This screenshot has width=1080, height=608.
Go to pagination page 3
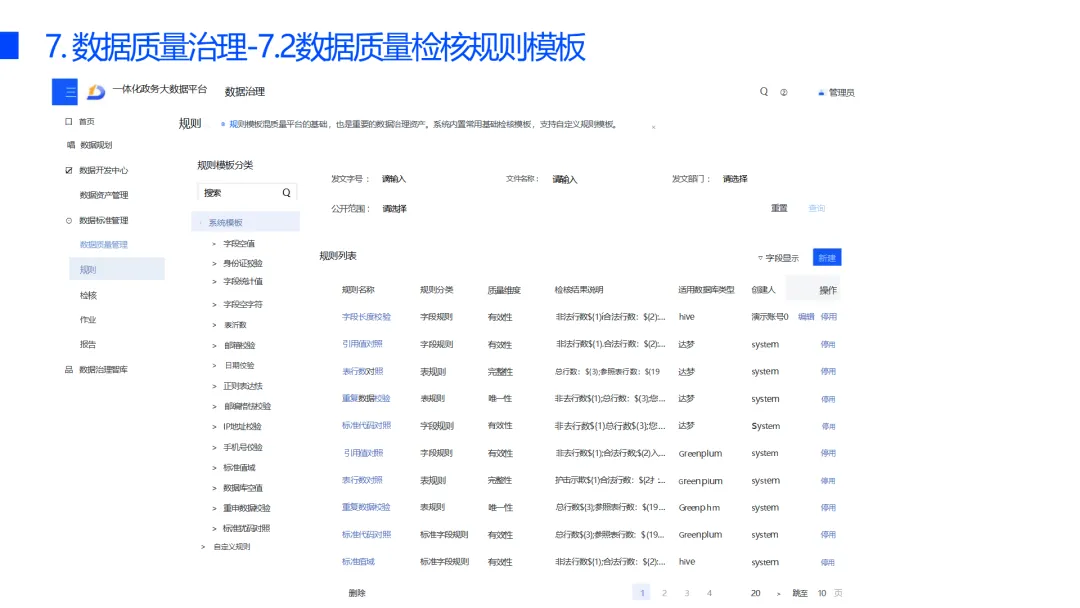687,593
